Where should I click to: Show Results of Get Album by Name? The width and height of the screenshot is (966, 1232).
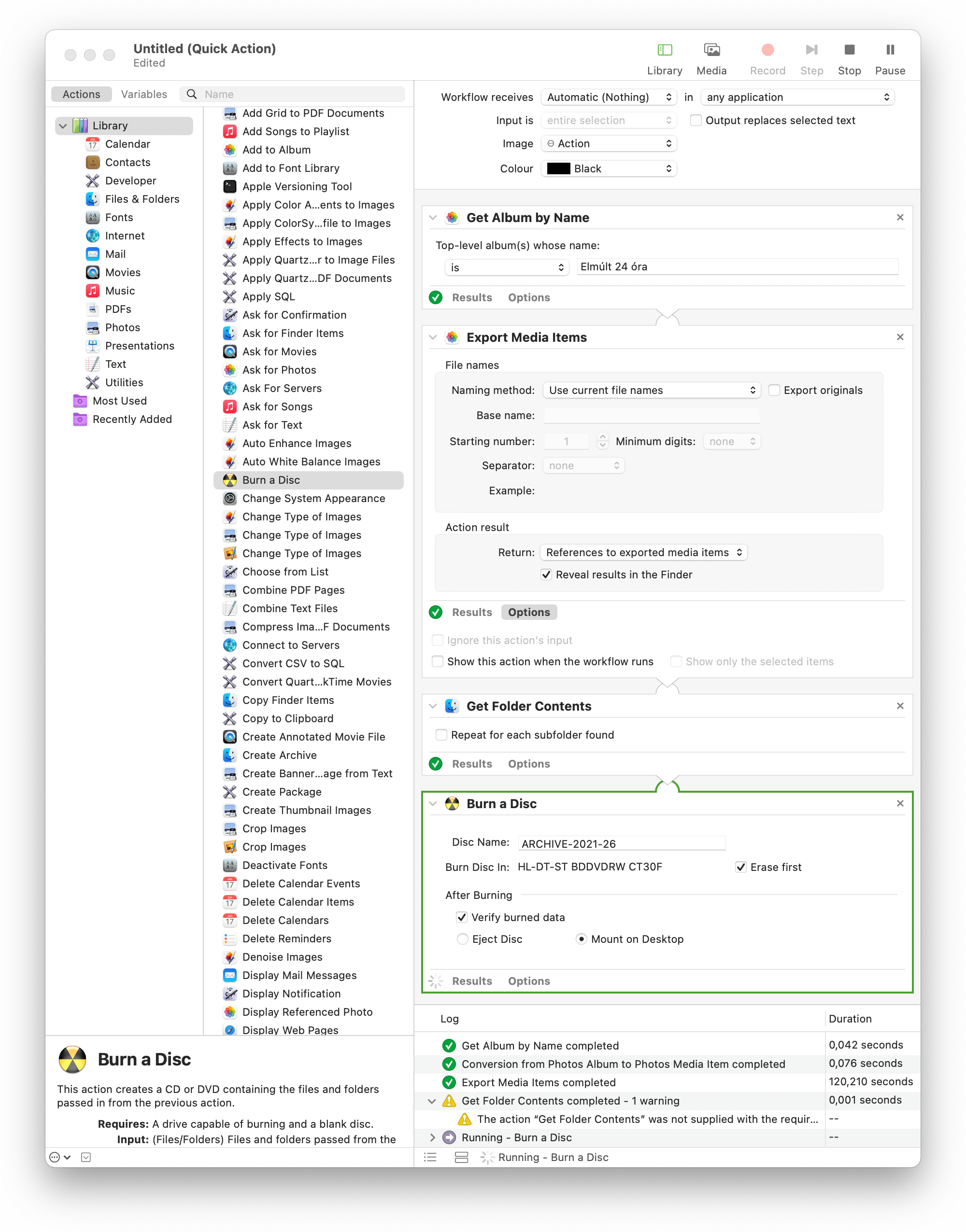[x=472, y=297]
